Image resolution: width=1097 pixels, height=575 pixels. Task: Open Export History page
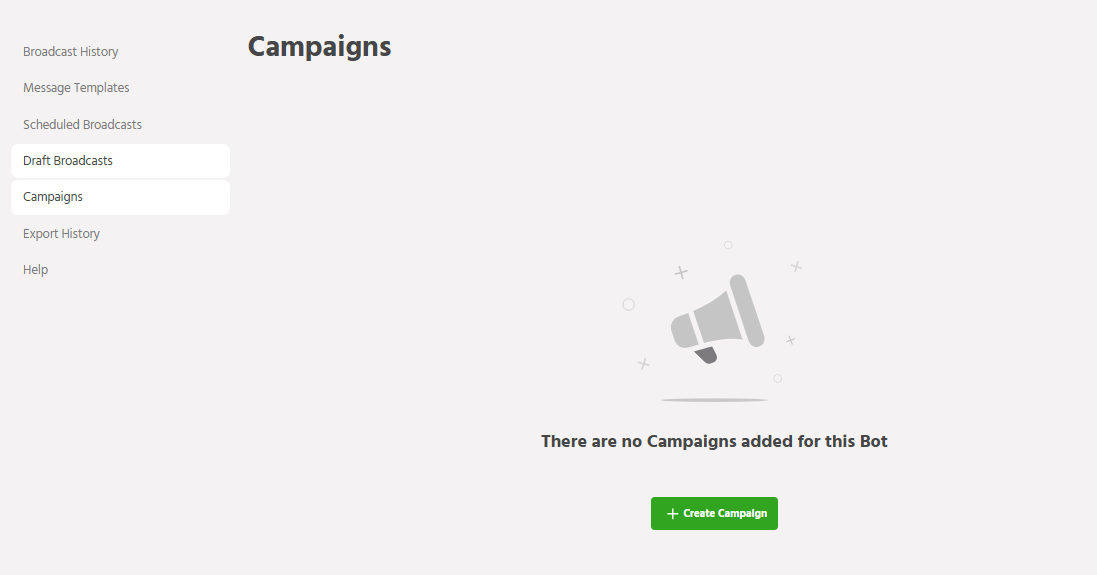pyautogui.click(x=61, y=234)
